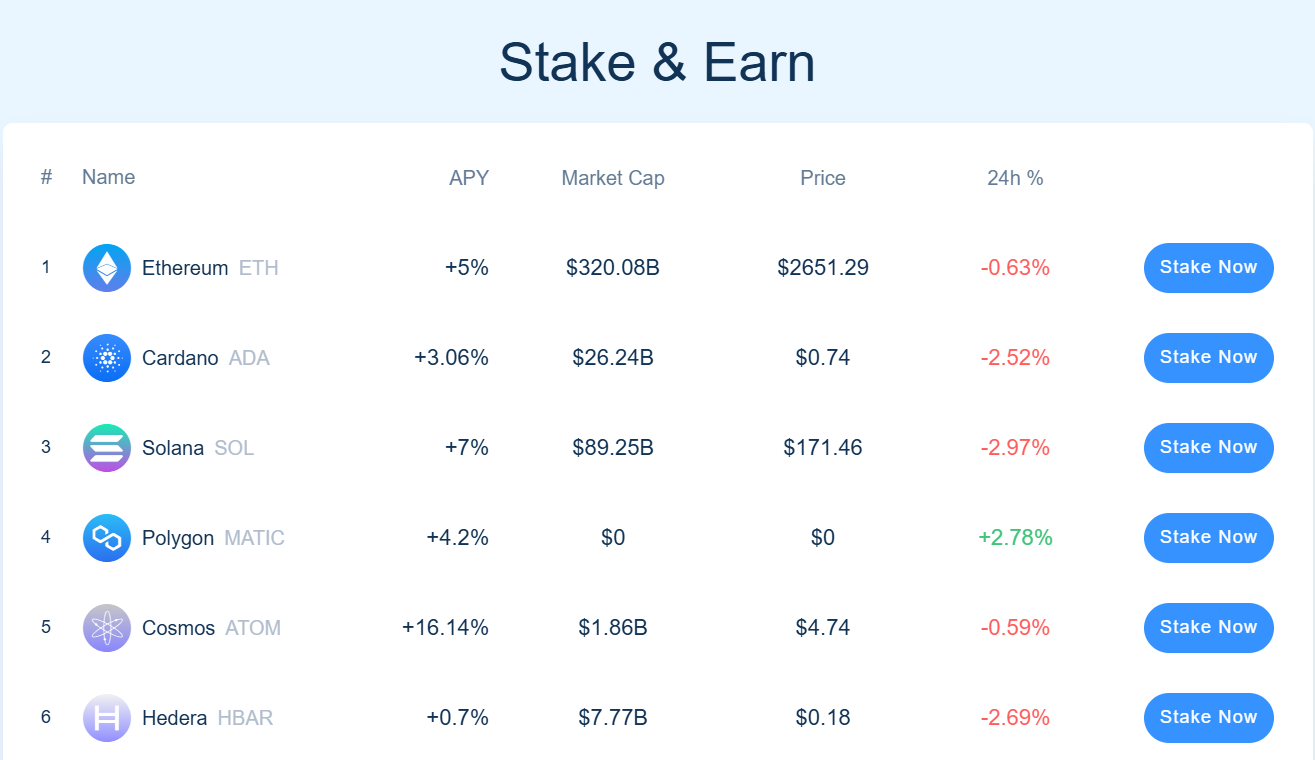Screen dimensions: 1315x760
Task: Click the Polygon coin logo icon
Action: (x=107, y=538)
